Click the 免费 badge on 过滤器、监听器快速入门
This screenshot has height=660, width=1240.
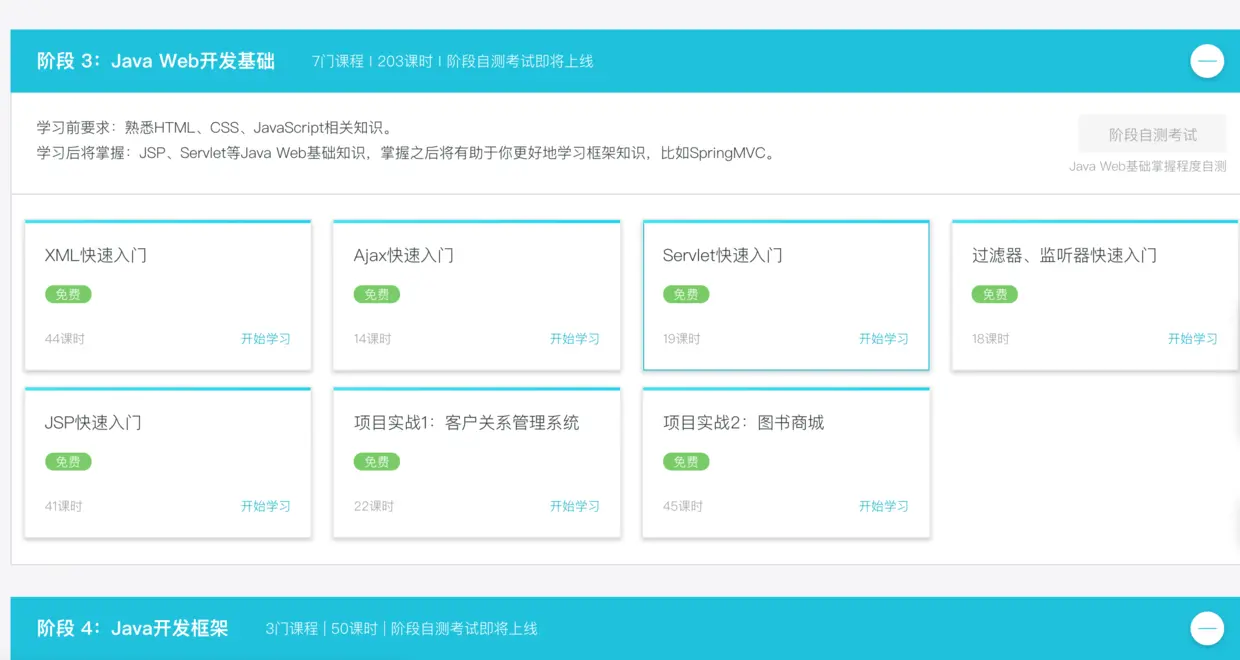coord(995,294)
